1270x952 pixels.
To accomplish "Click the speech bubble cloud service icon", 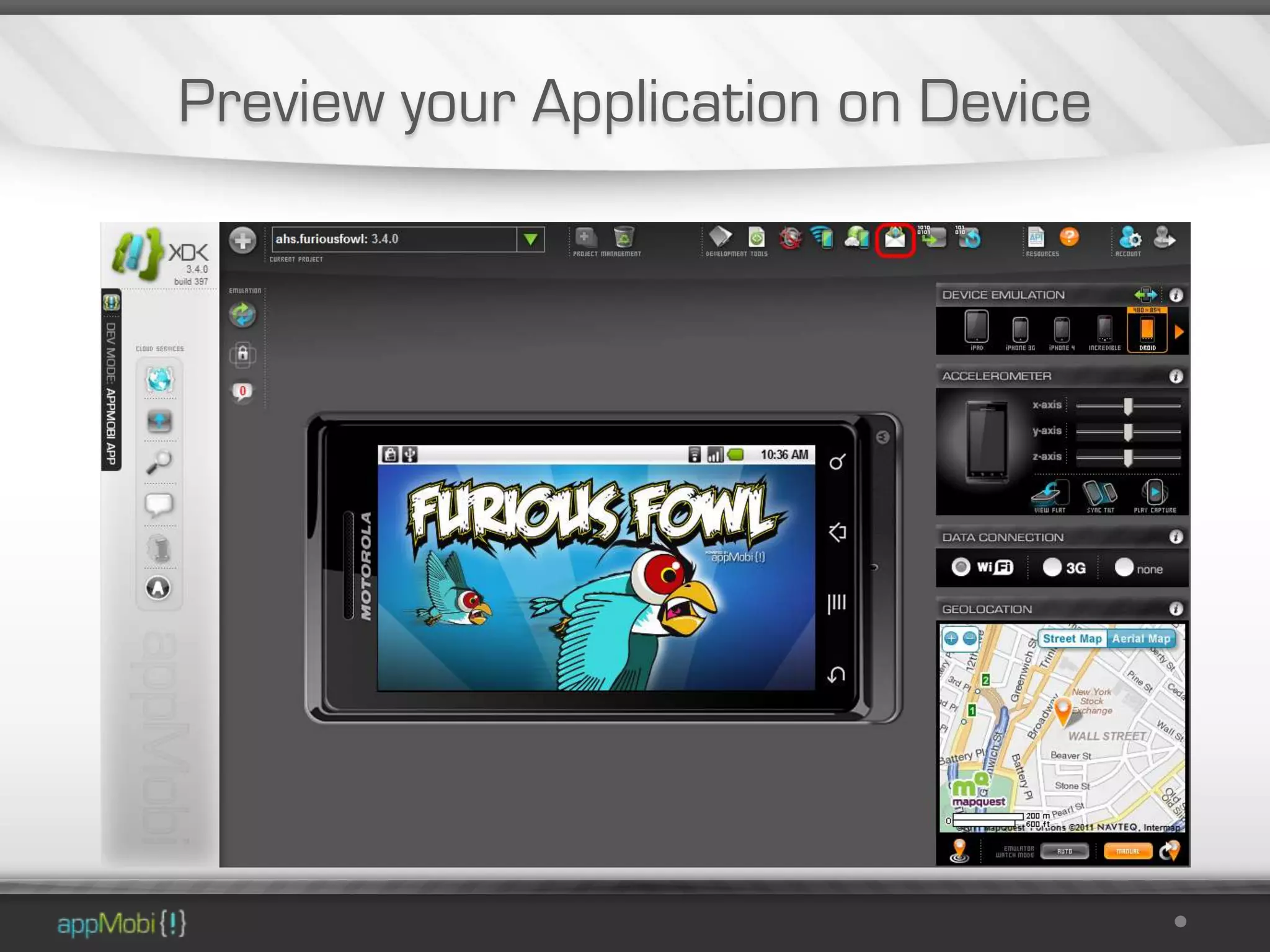I will pos(159,505).
